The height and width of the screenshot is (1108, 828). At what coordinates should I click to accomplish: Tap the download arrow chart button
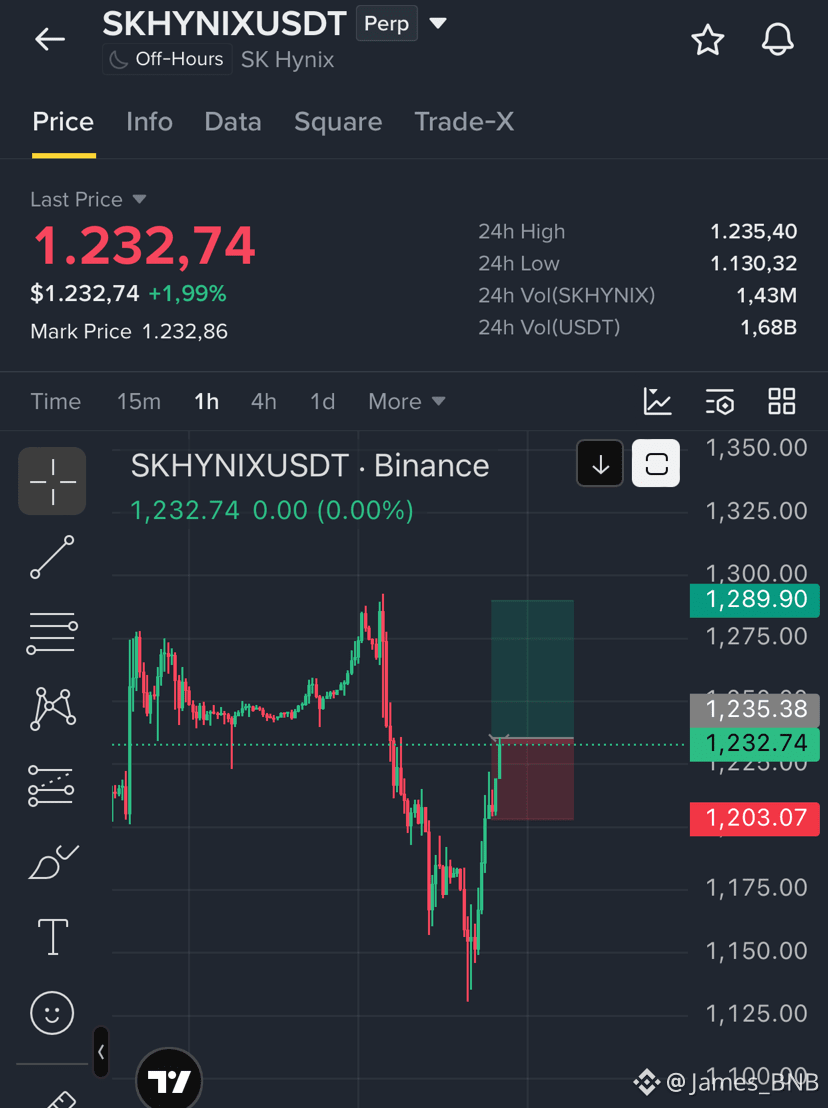(x=600, y=464)
